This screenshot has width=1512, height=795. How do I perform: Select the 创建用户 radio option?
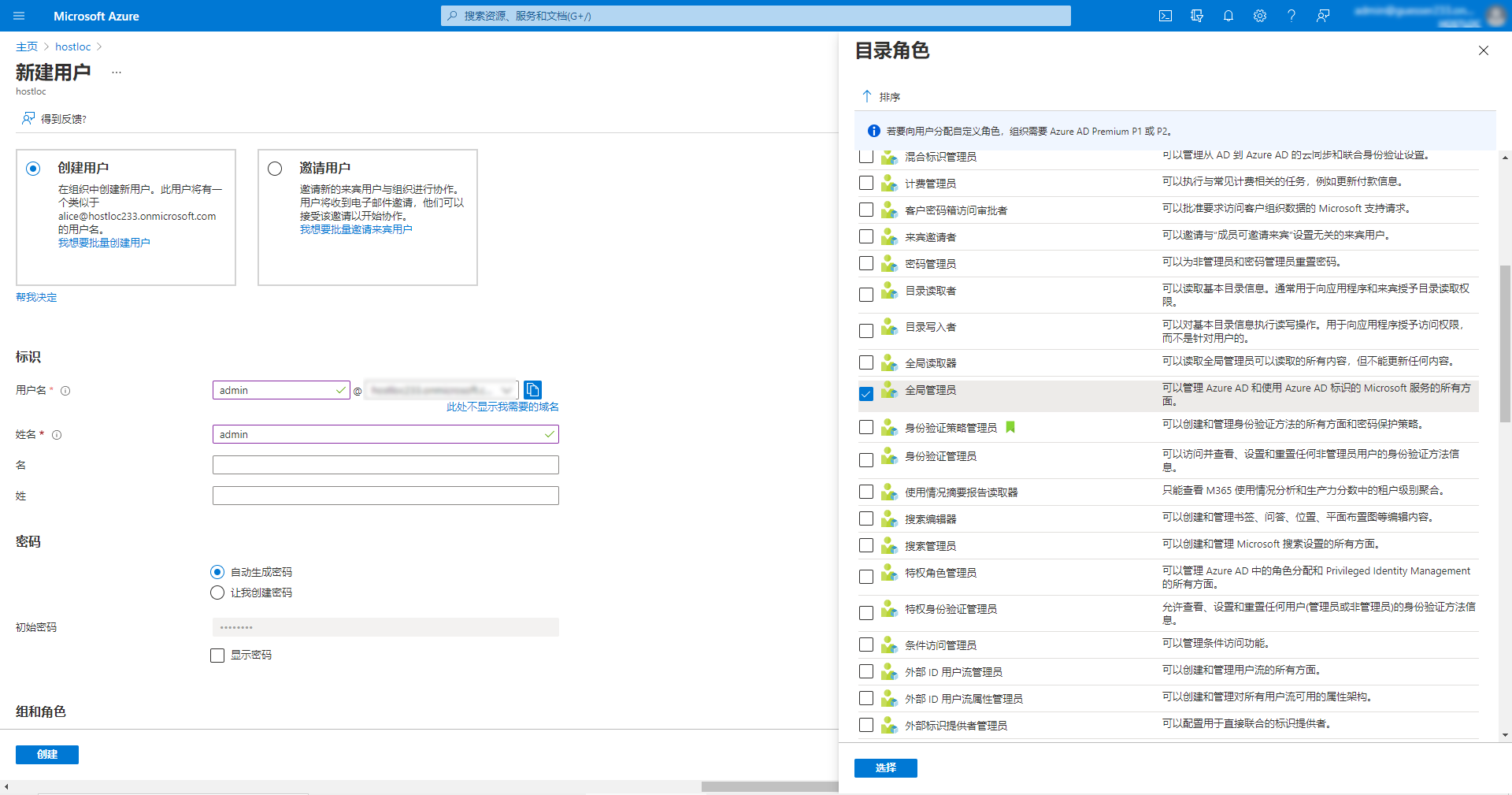33,169
